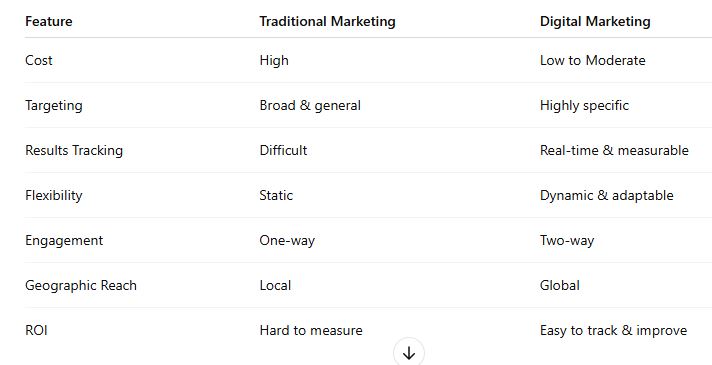Image resolution: width=712 pixels, height=365 pixels.
Task: Click the Engagement row label
Action: (64, 241)
